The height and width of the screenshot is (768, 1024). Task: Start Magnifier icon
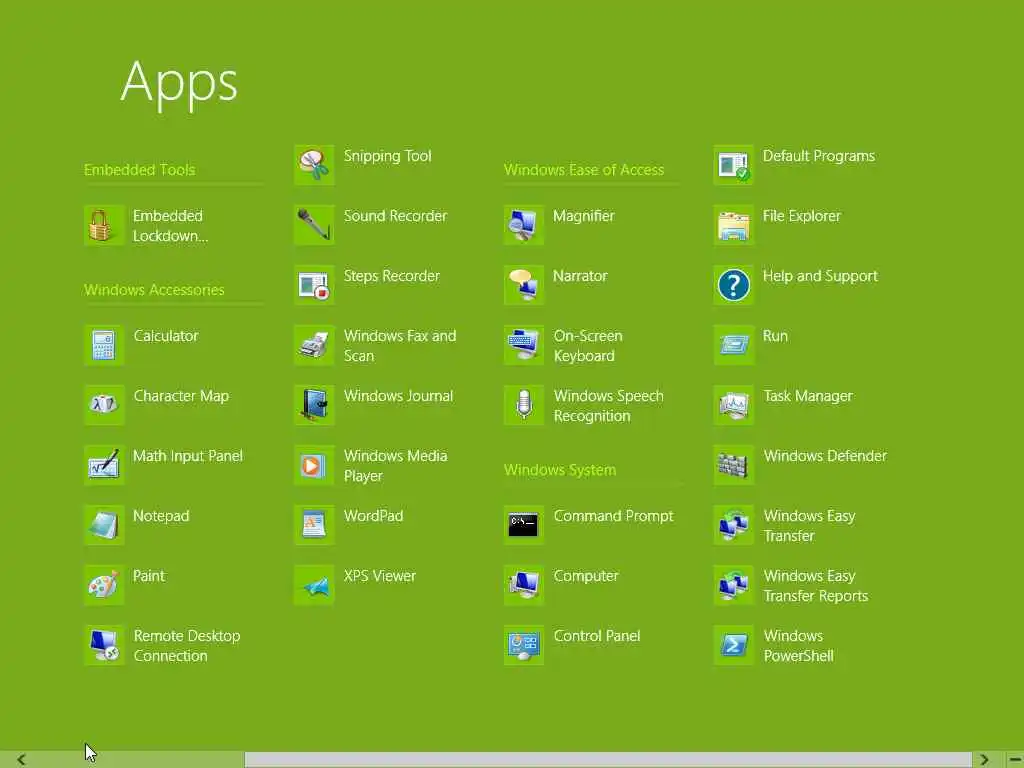click(524, 225)
